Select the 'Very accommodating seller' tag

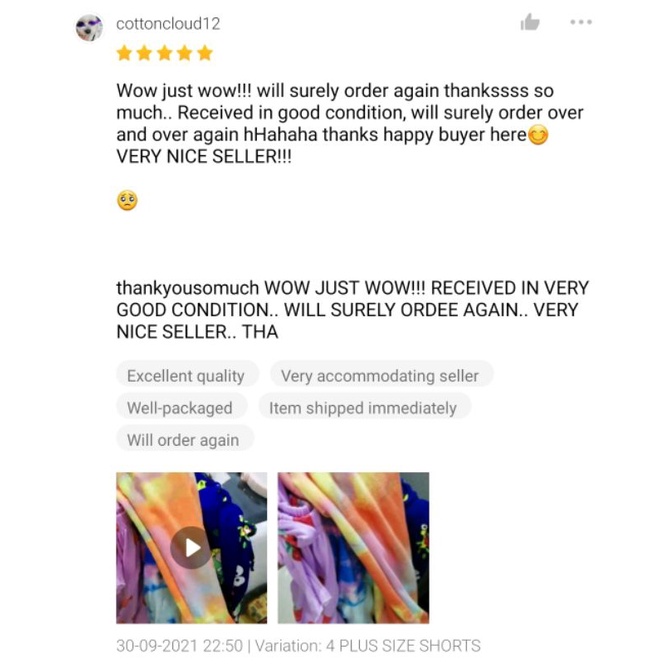click(380, 376)
